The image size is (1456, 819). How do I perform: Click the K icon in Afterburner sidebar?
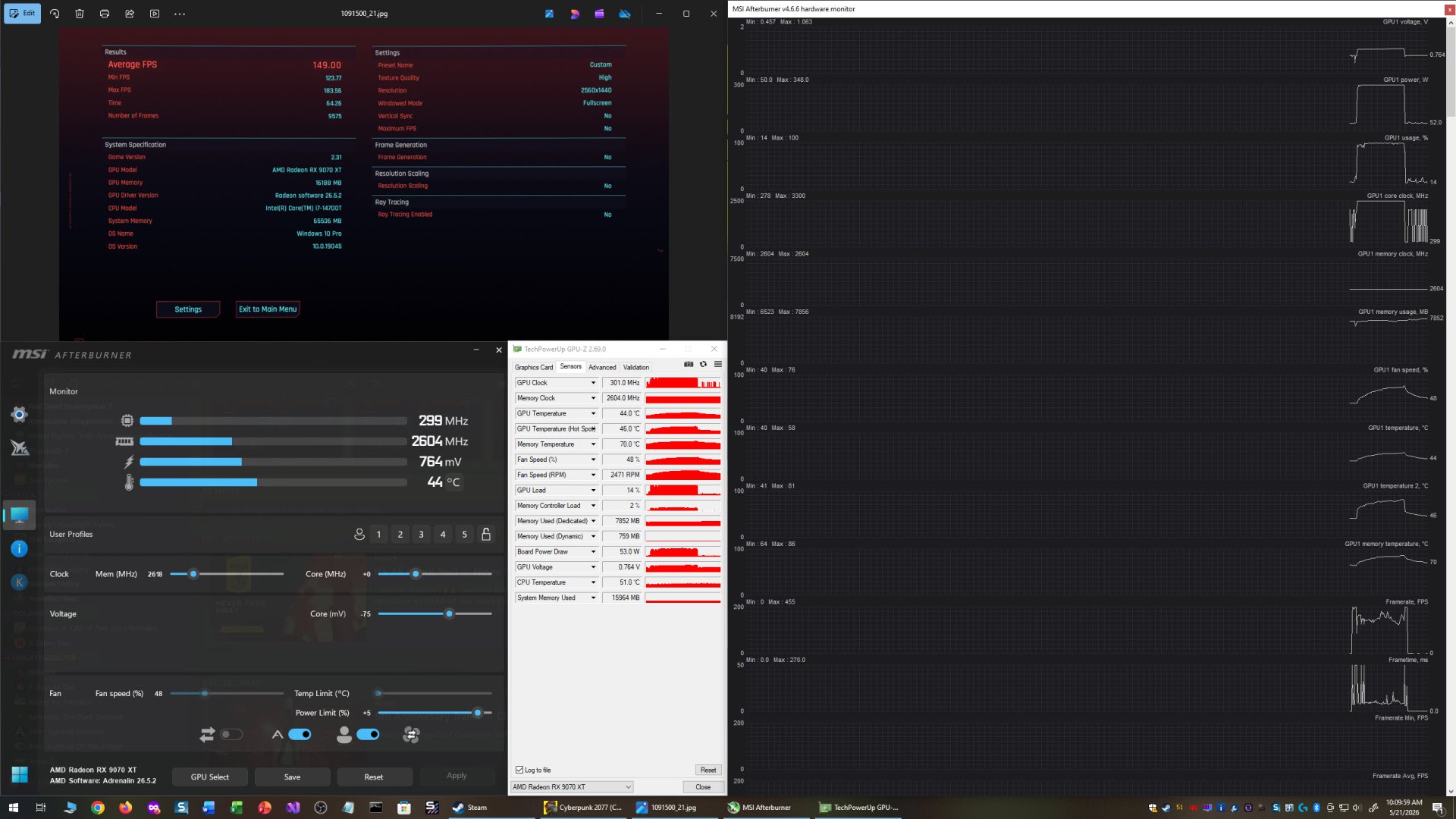tap(20, 582)
